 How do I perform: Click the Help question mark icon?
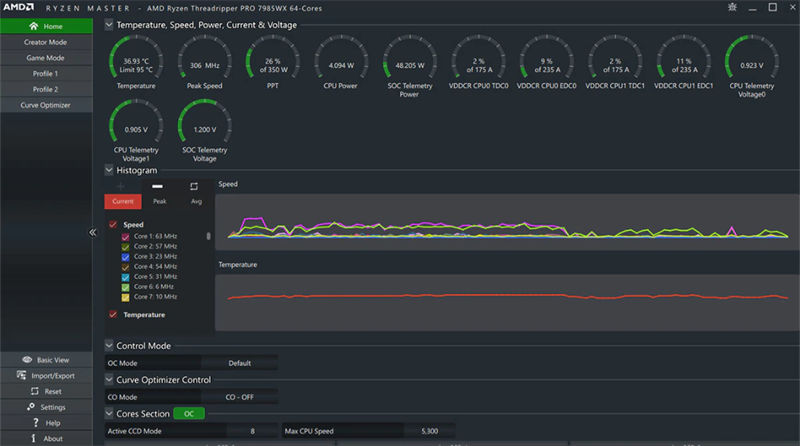click(x=35, y=423)
